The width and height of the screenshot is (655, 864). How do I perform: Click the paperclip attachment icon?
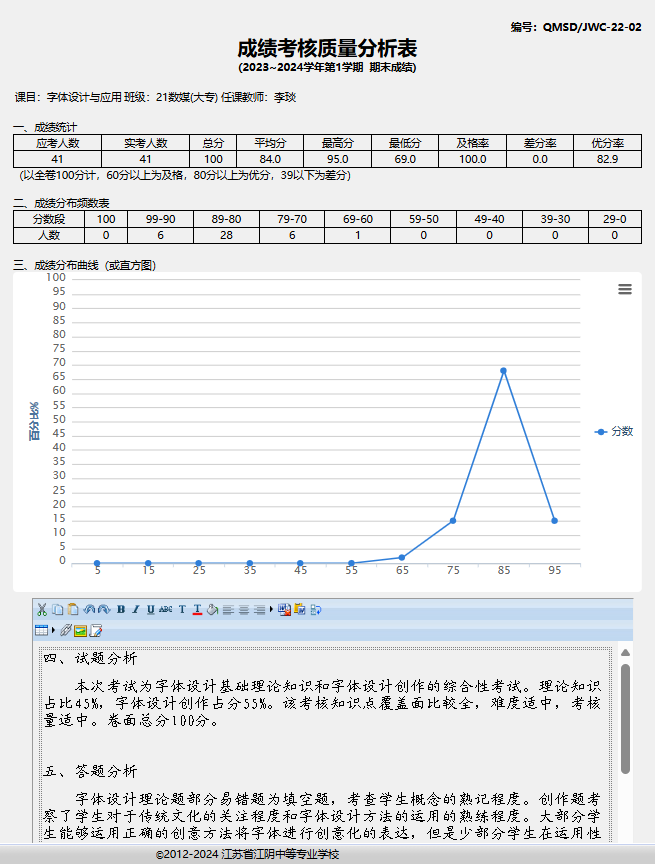[x=66, y=630]
